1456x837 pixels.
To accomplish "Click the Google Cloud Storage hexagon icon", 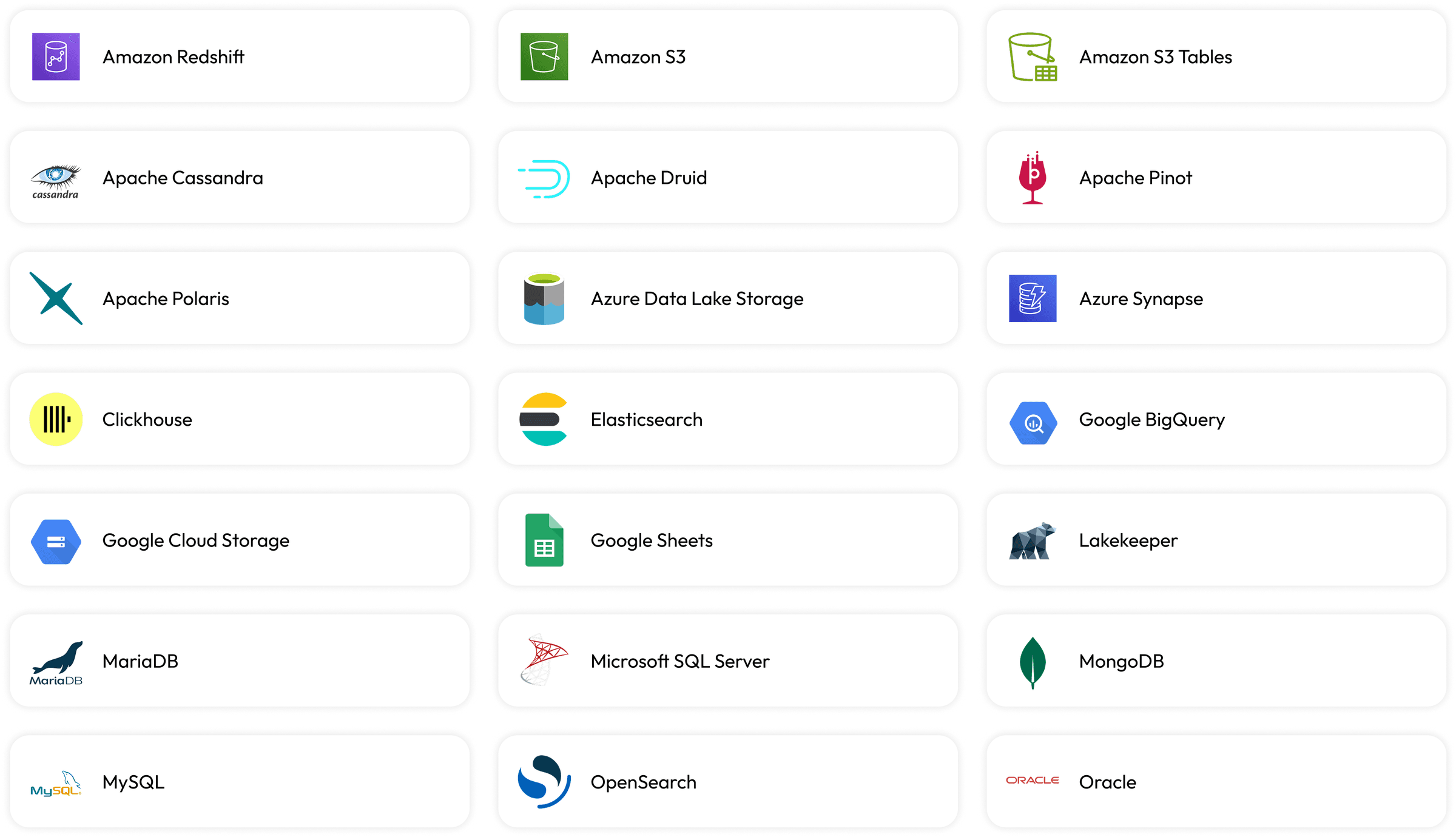I will pos(56,542).
